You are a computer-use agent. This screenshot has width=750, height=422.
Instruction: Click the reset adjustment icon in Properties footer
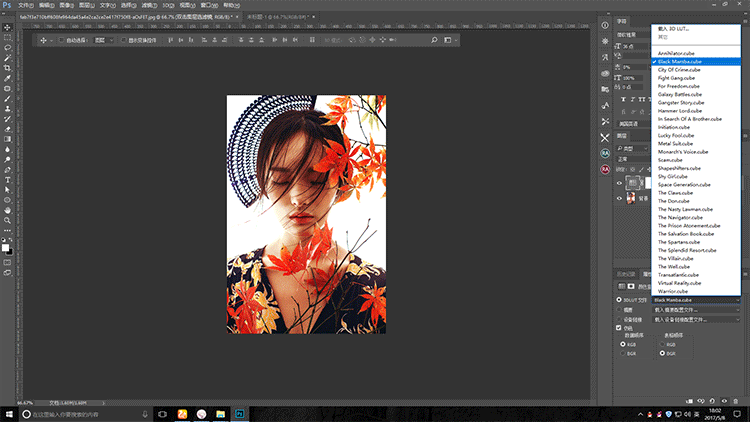[712, 401]
